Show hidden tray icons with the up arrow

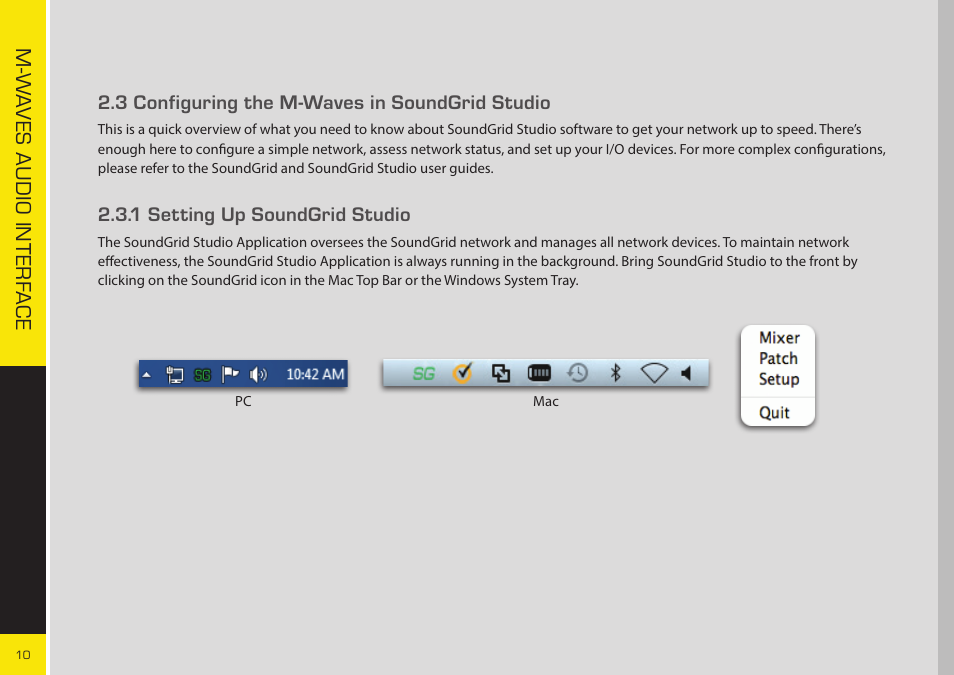[147, 375]
